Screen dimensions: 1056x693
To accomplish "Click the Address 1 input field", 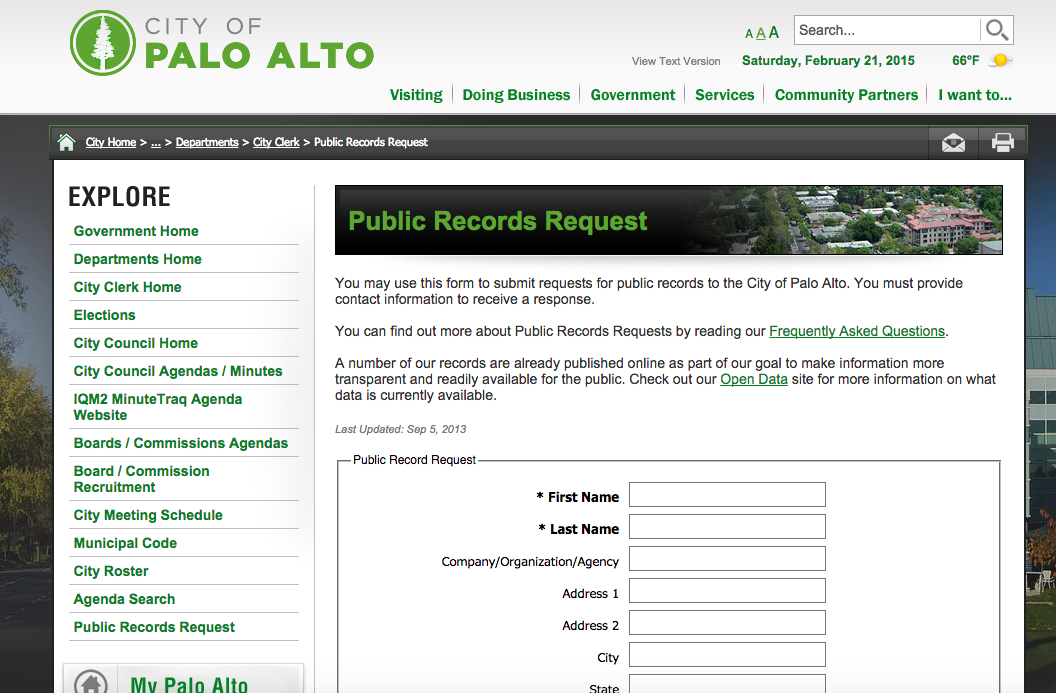I will tap(727, 591).
